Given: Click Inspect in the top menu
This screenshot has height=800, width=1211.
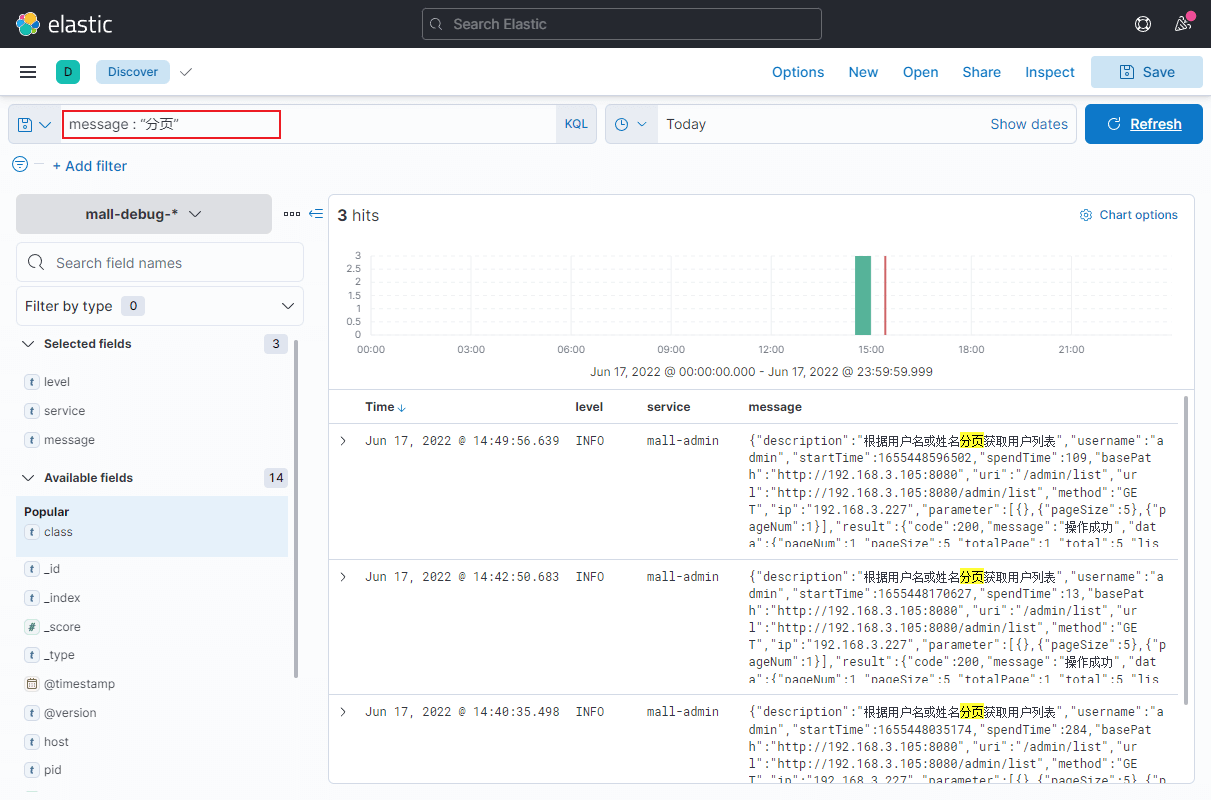Looking at the screenshot, I should pyautogui.click(x=1050, y=72).
